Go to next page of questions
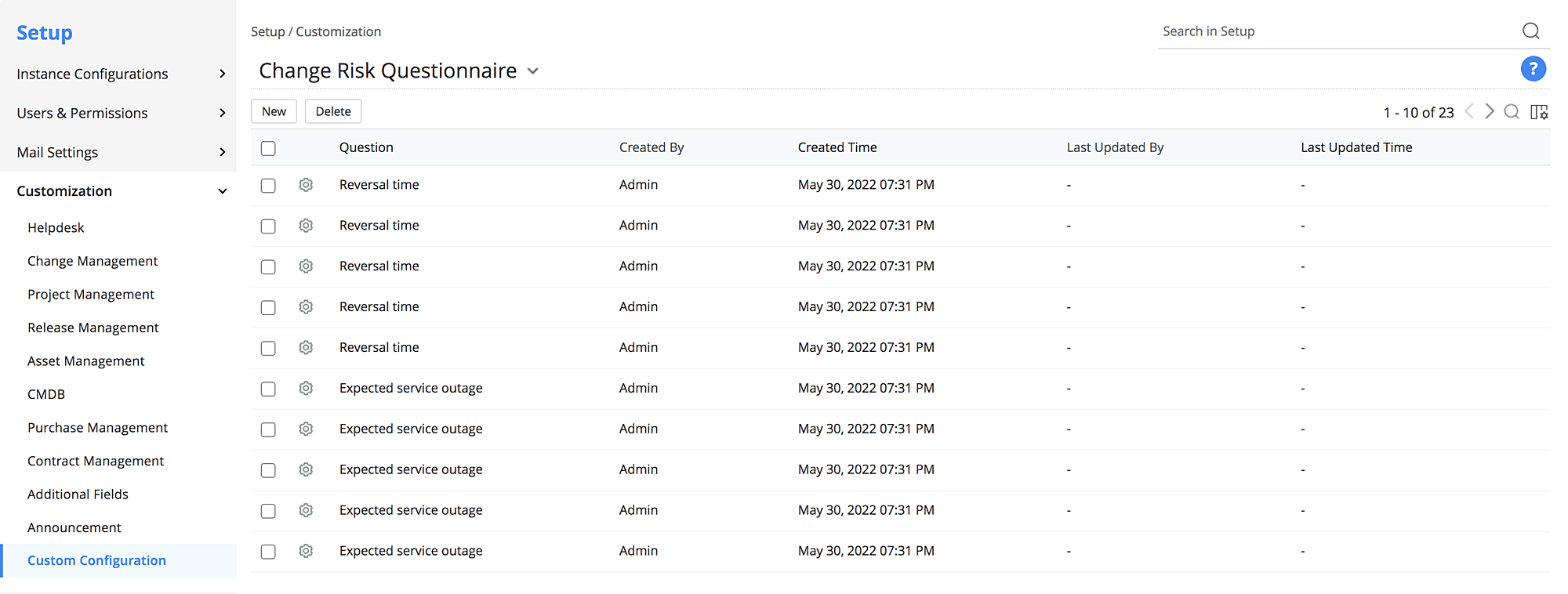Image resolution: width=1568 pixels, height=594 pixels. click(x=1490, y=112)
